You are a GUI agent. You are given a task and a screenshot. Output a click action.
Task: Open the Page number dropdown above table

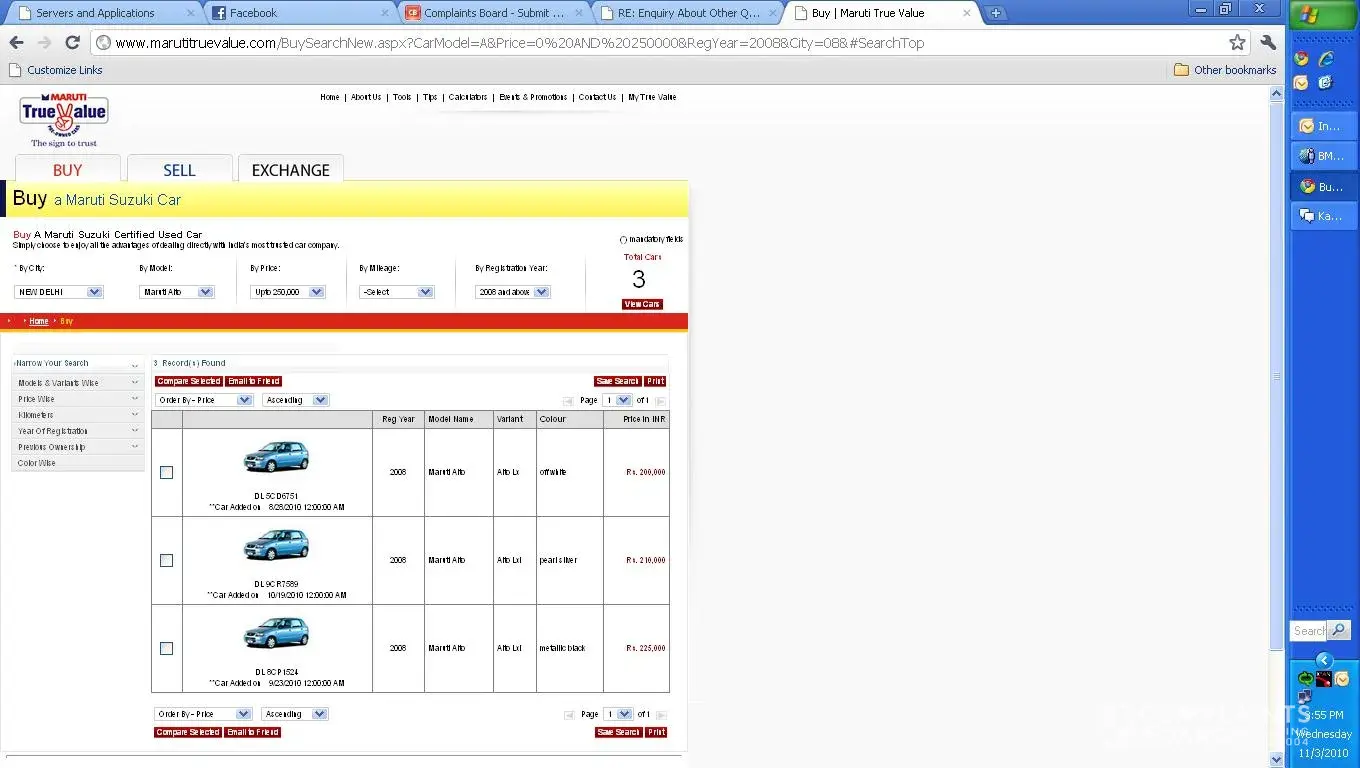[618, 400]
